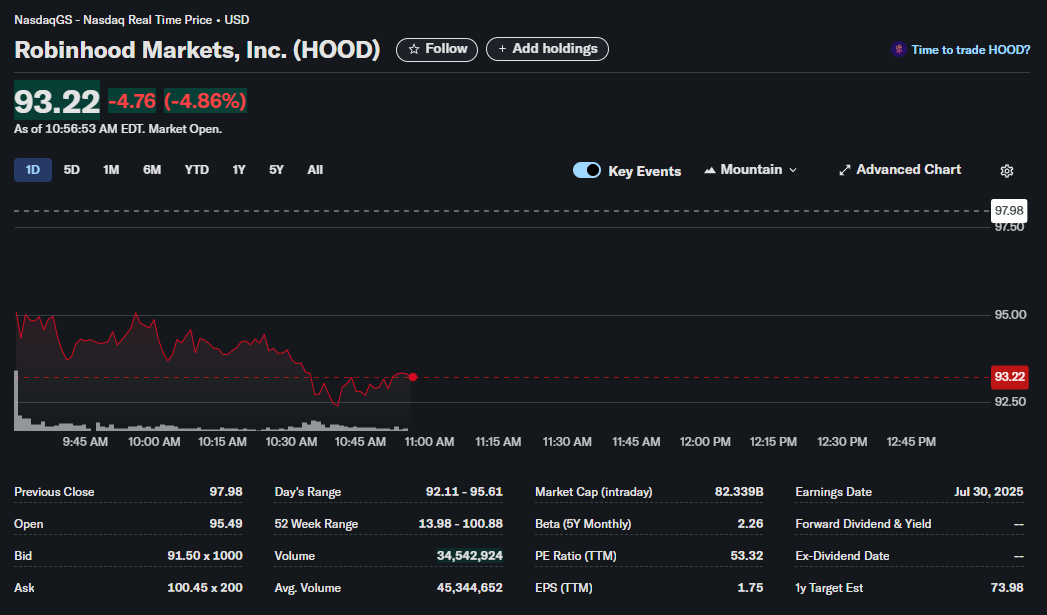Screen dimensions: 1047x615
Task: Open the Time to trade HOOD? link
Action: tap(970, 49)
